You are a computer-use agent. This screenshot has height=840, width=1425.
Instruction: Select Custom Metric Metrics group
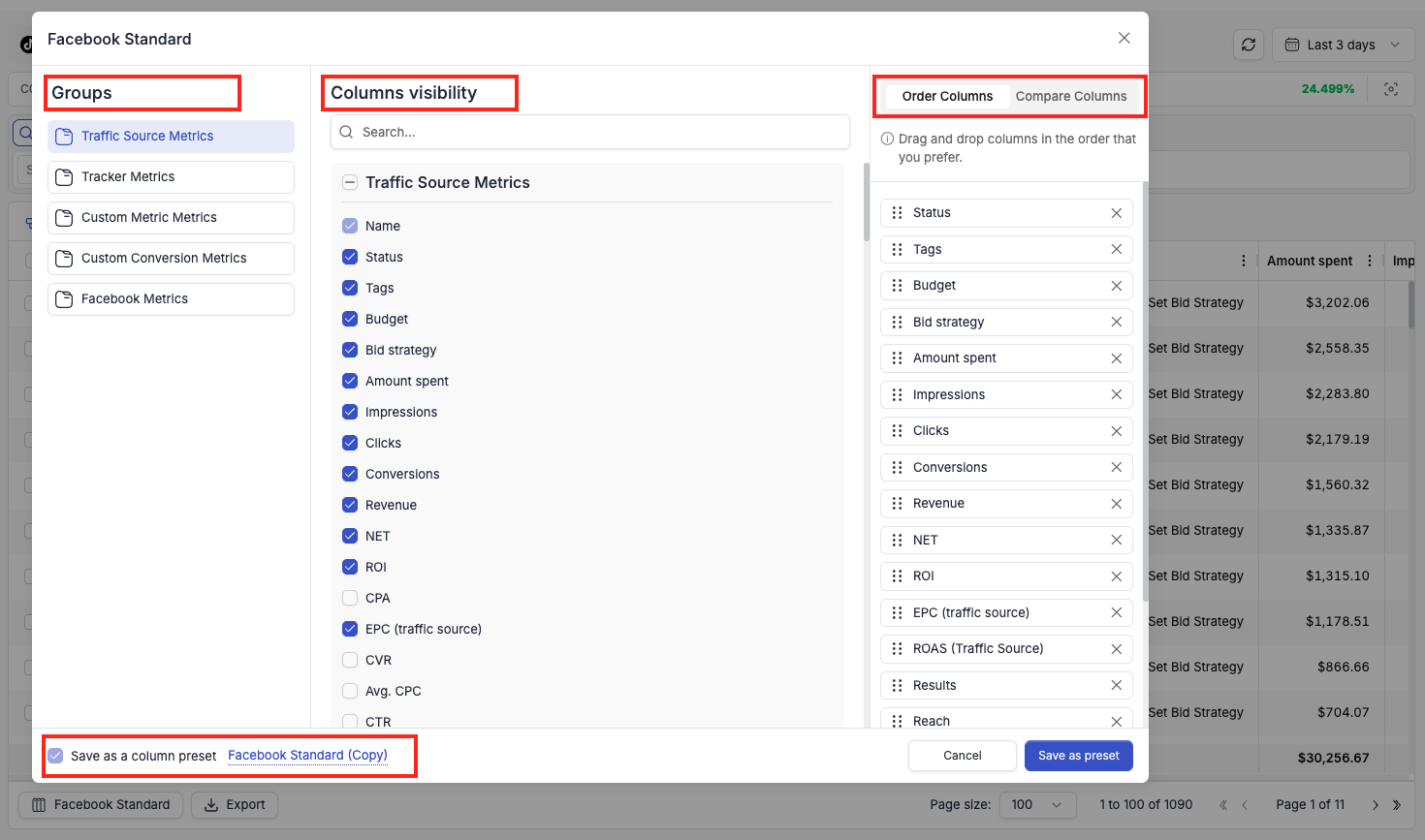(x=171, y=218)
